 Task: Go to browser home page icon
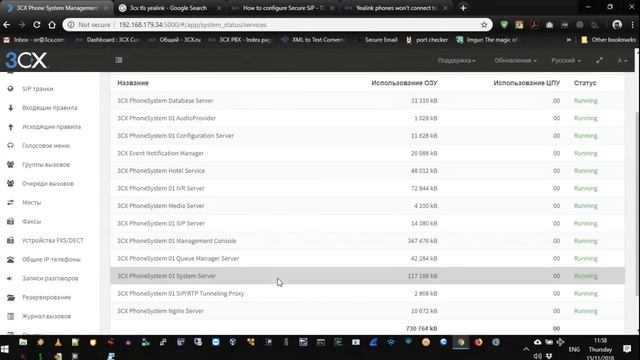tap(52, 25)
